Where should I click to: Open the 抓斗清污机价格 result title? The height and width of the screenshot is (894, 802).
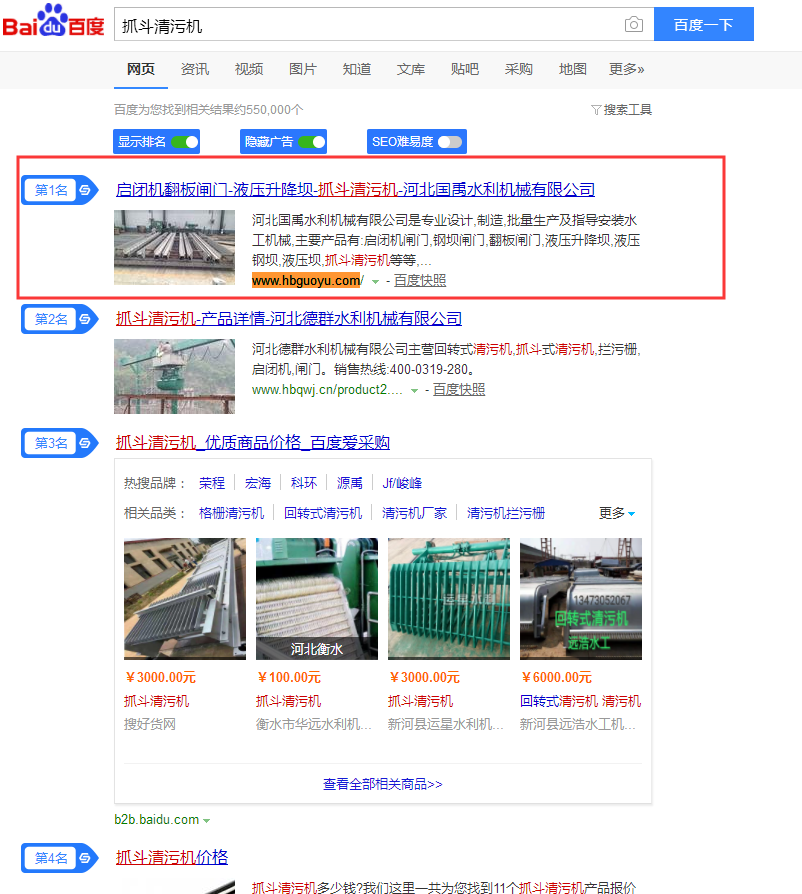[172, 857]
